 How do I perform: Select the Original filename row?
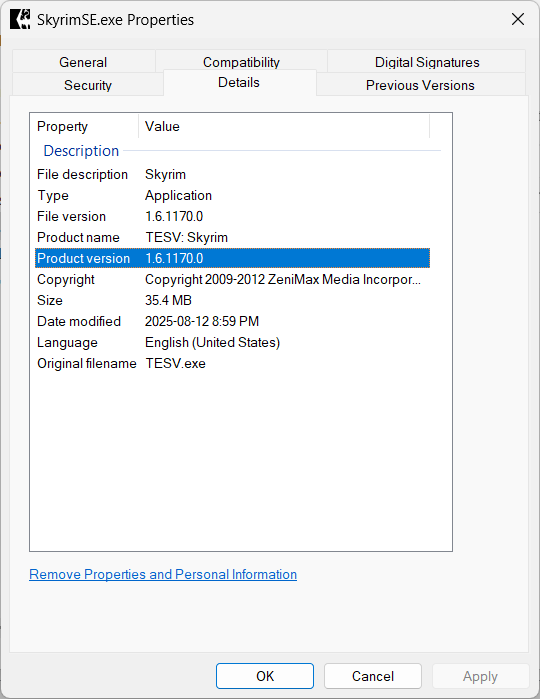pos(232,363)
